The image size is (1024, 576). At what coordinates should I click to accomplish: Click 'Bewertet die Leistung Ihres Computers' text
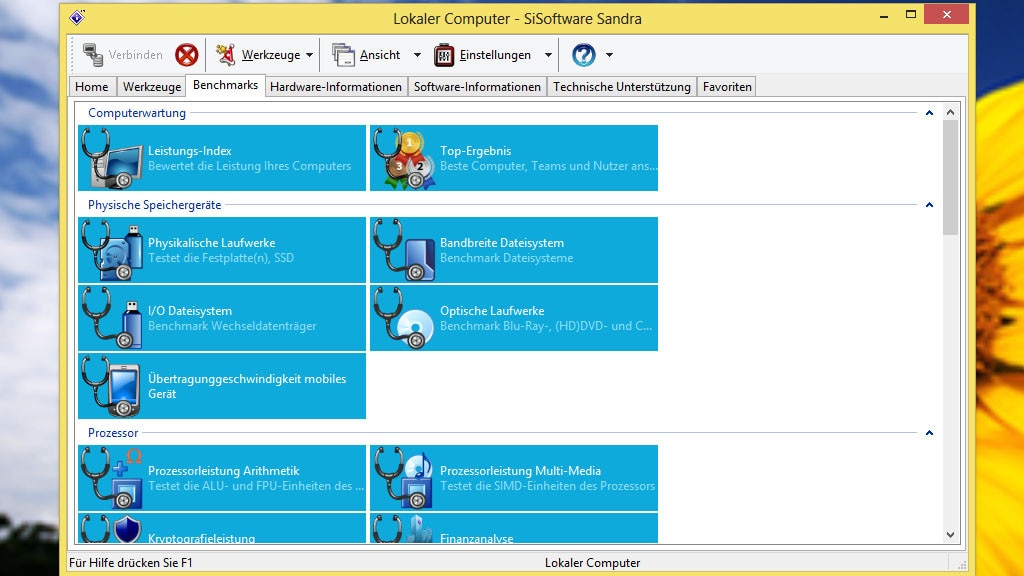click(x=249, y=166)
